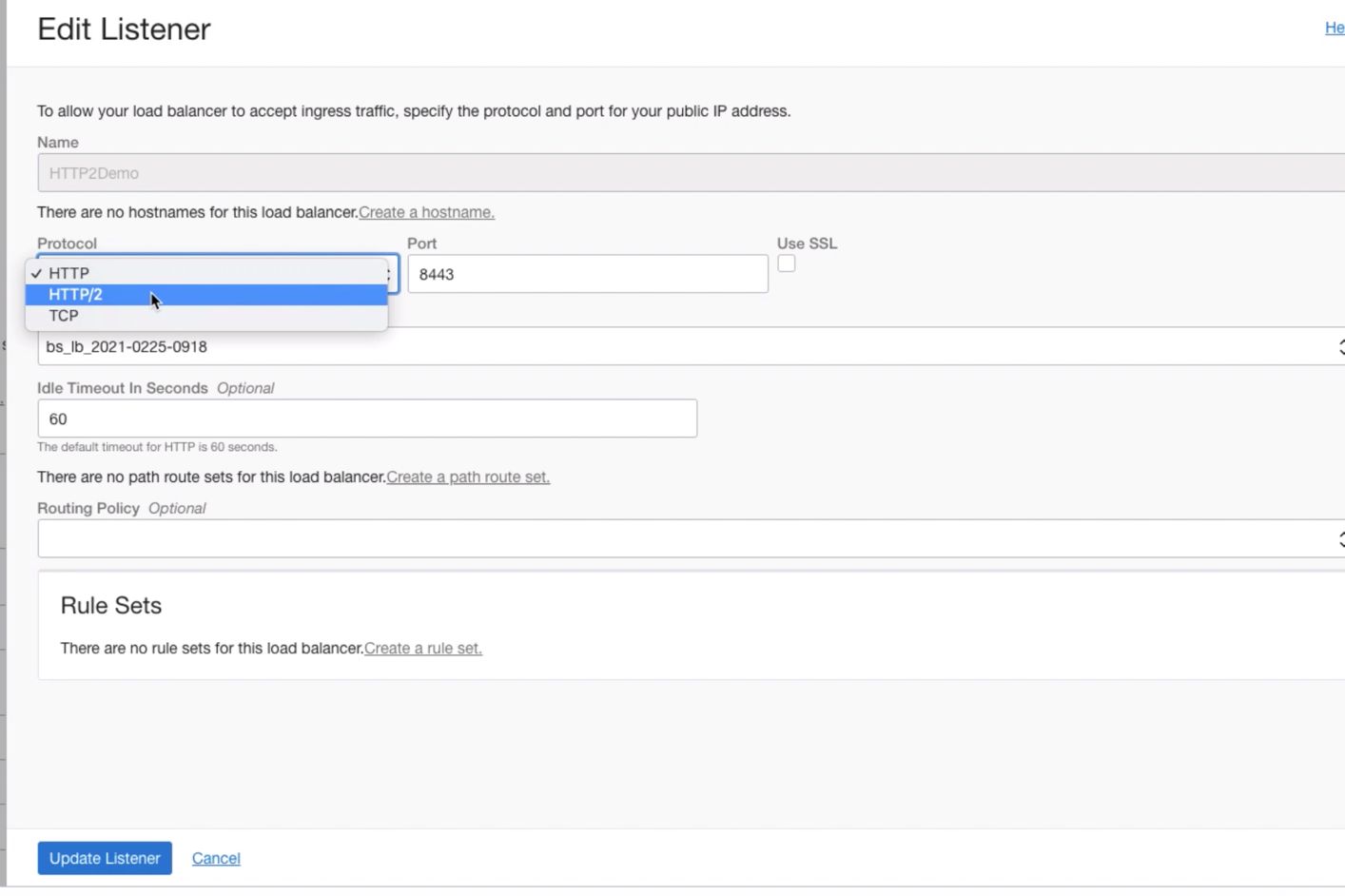This screenshot has width=1345, height=896.
Task: Open the Help link at top right
Action: pyautogui.click(x=1335, y=28)
